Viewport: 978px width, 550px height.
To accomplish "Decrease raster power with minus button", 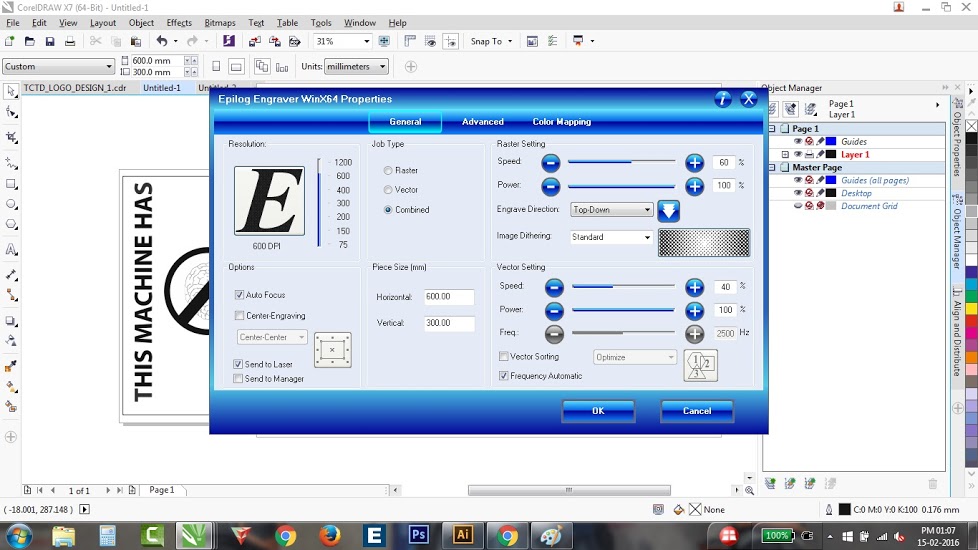I will point(551,186).
